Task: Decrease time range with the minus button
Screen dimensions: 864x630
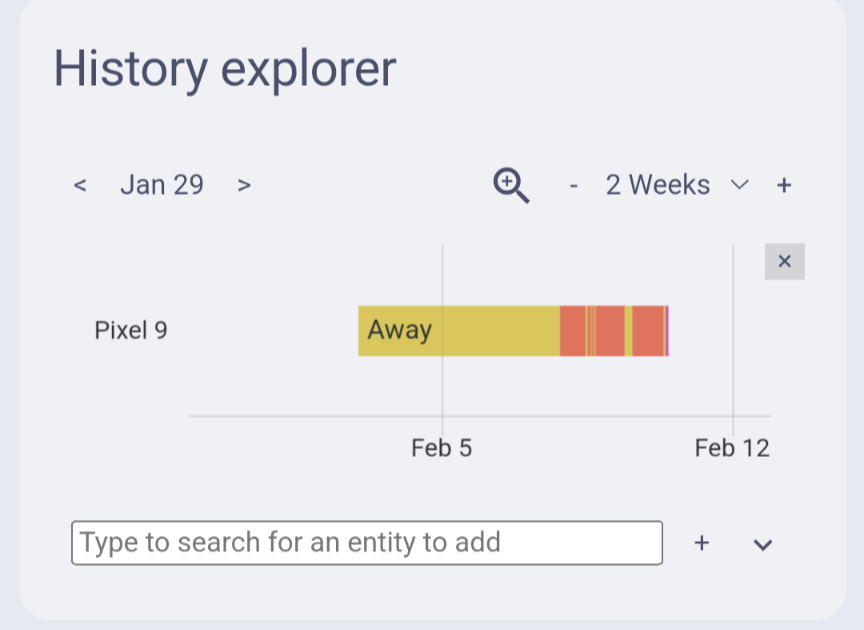Action: (573, 185)
